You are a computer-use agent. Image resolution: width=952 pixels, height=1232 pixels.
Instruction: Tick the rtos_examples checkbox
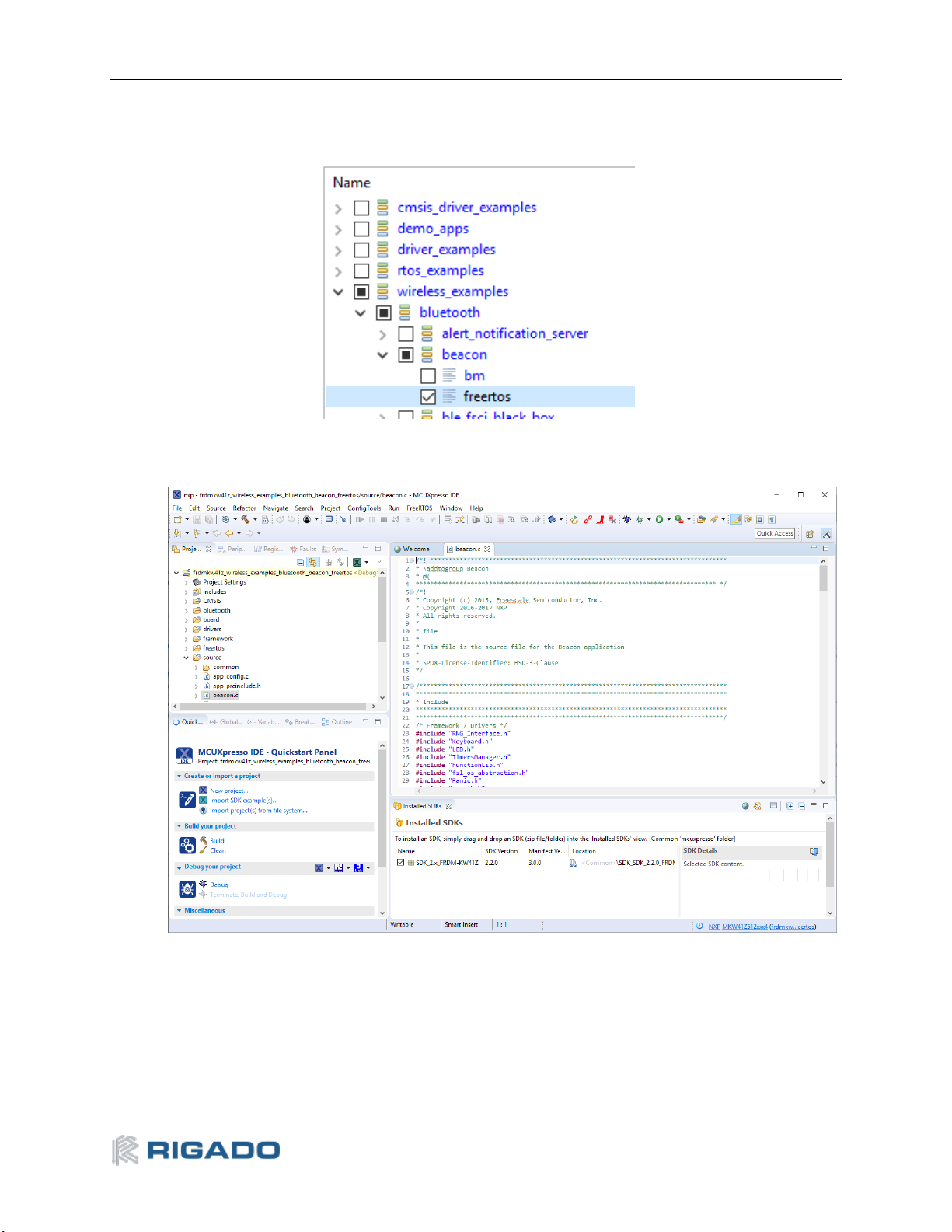pos(361,271)
